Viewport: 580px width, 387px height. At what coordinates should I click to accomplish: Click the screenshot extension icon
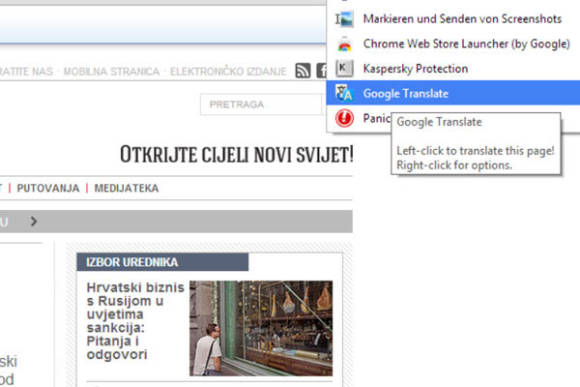tap(344, 19)
